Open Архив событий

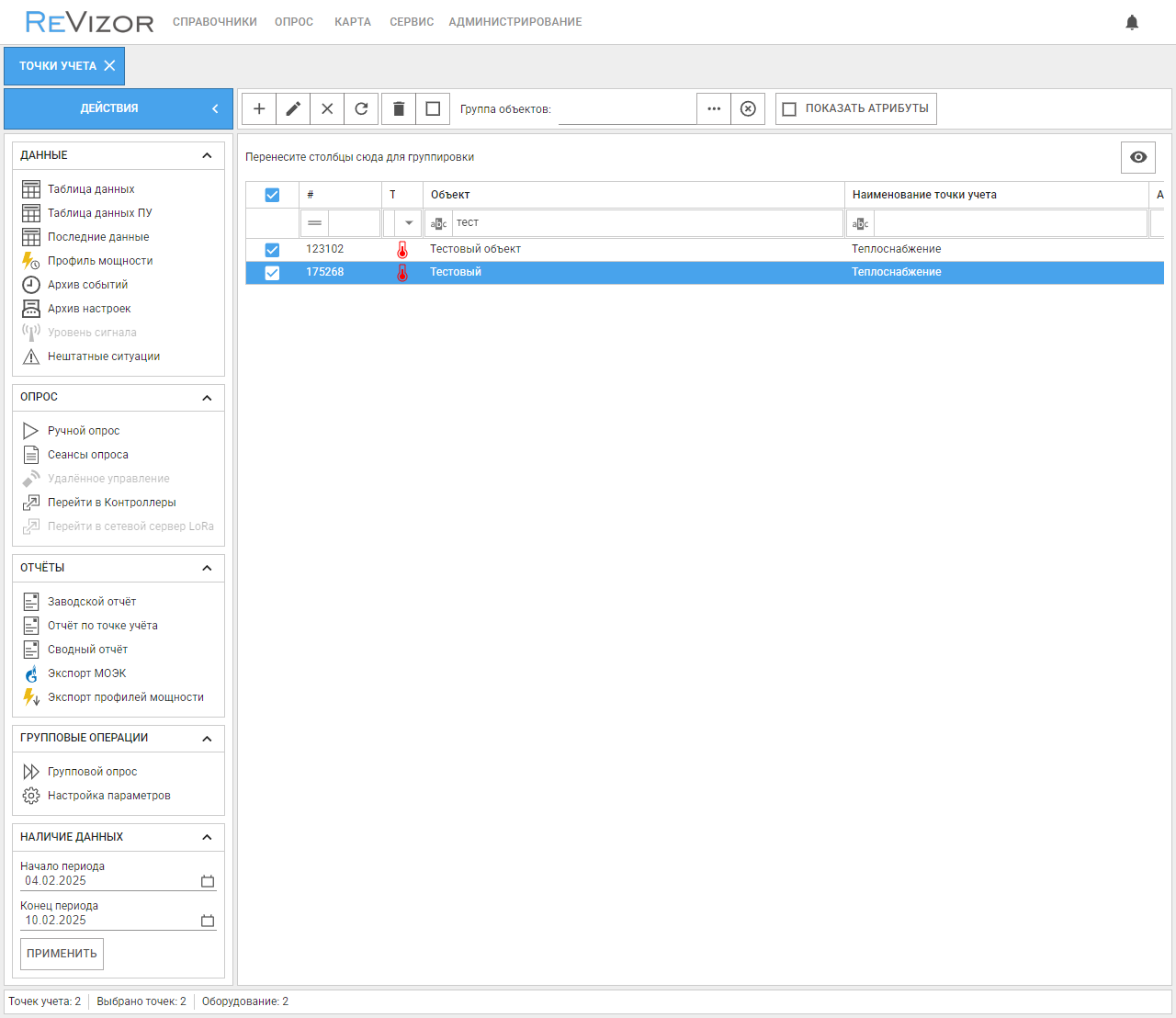pyautogui.click(x=87, y=285)
